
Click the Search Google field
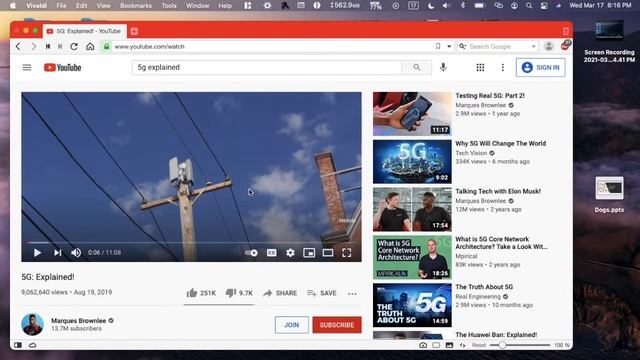pos(498,47)
